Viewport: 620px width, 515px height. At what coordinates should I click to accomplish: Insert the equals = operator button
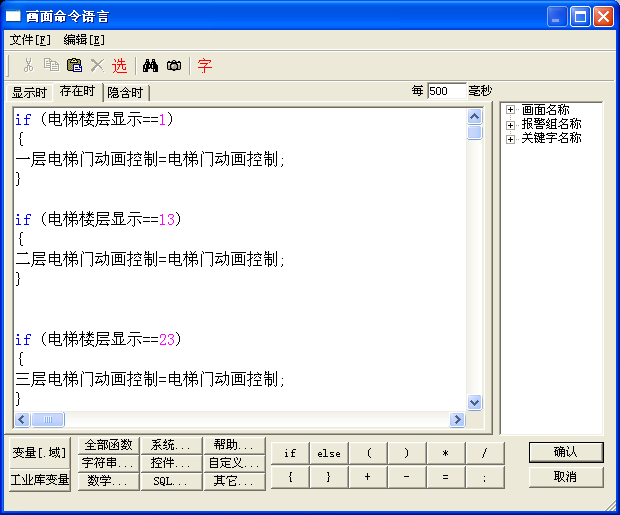point(446,477)
